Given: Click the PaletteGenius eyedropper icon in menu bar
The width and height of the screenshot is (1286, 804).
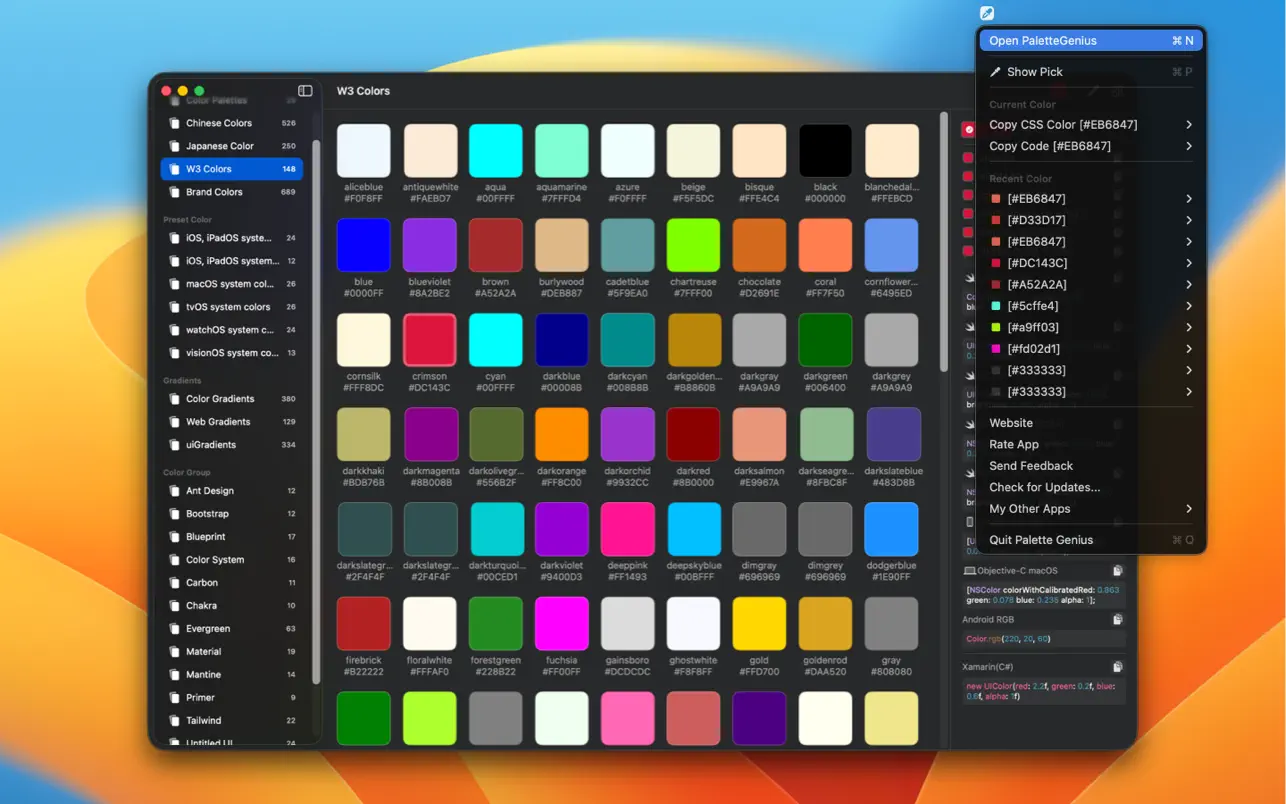Looking at the screenshot, I should (987, 13).
